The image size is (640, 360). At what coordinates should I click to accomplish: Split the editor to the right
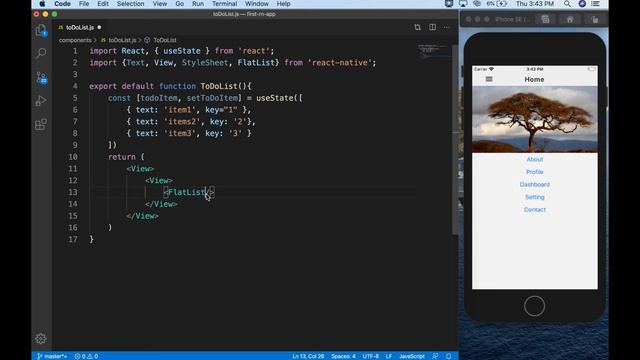pyautogui.click(x=432, y=27)
